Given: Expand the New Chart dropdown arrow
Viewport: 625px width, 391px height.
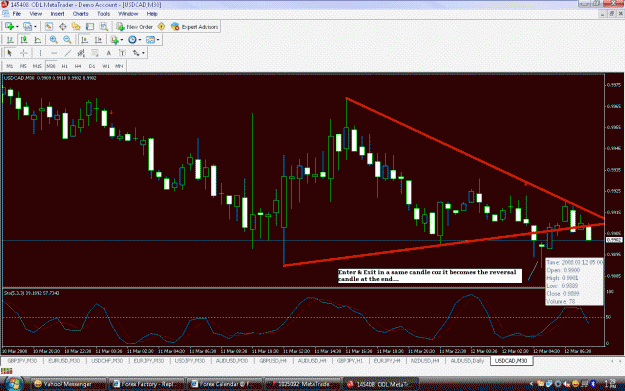Looking at the screenshot, I should coord(17,27).
